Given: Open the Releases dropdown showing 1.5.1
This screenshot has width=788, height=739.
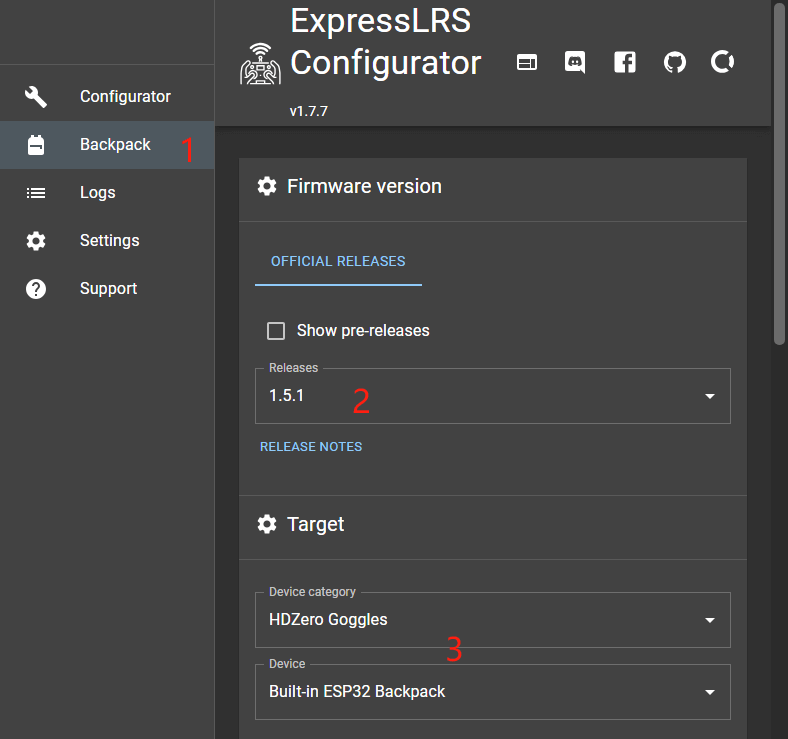Looking at the screenshot, I should (x=492, y=396).
